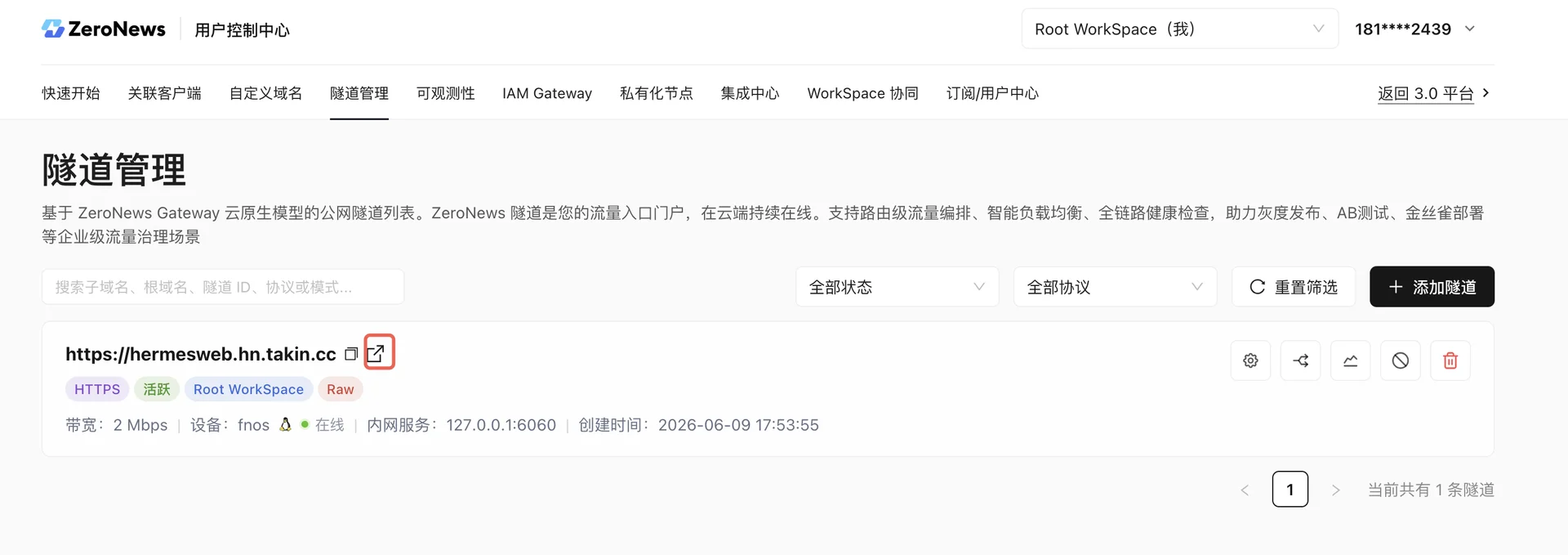Click the ZeroNews logo
This screenshot has height=555, width=1568.
tap(104, 29)
